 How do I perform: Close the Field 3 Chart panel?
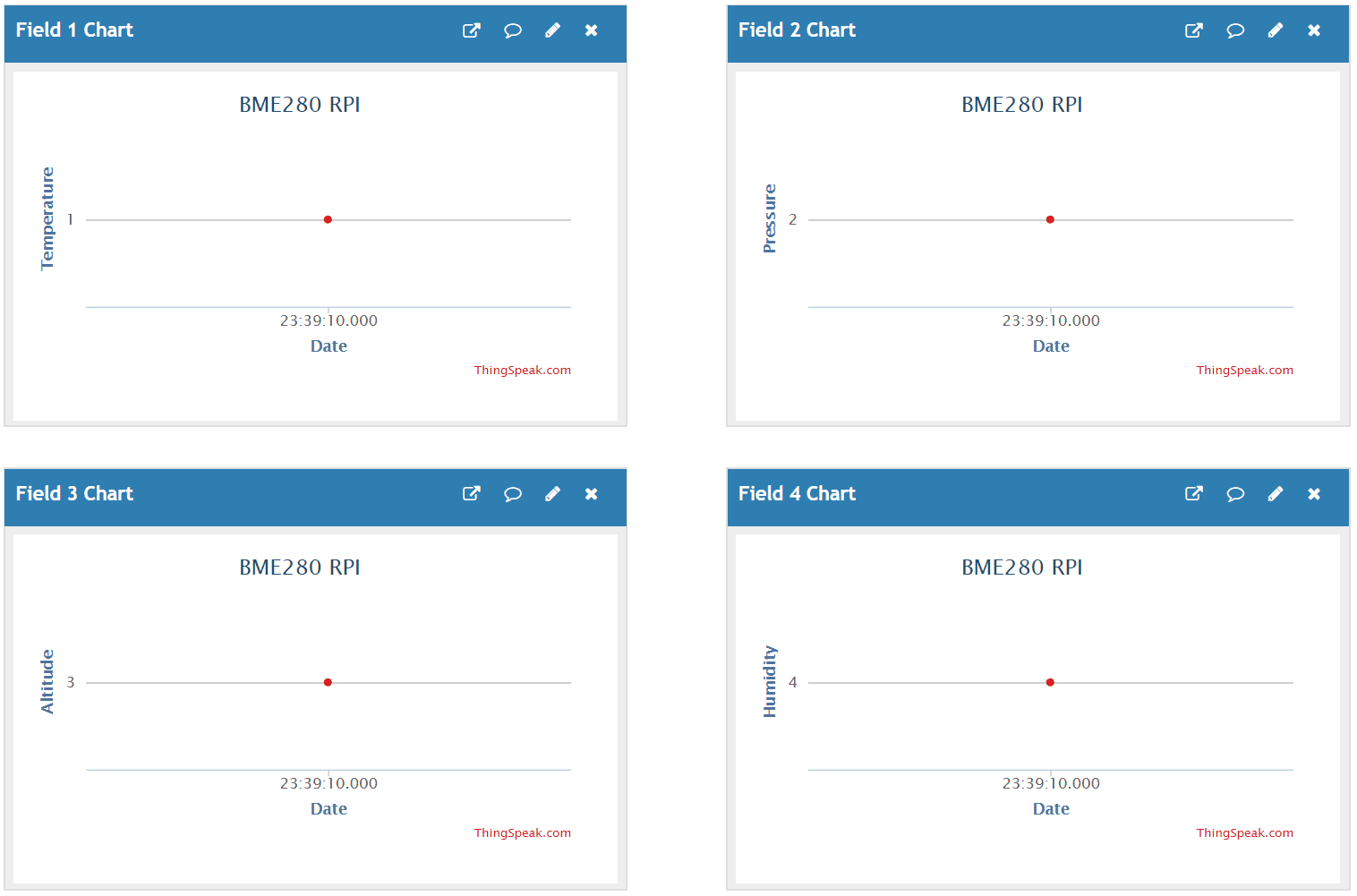click(591, 493)
